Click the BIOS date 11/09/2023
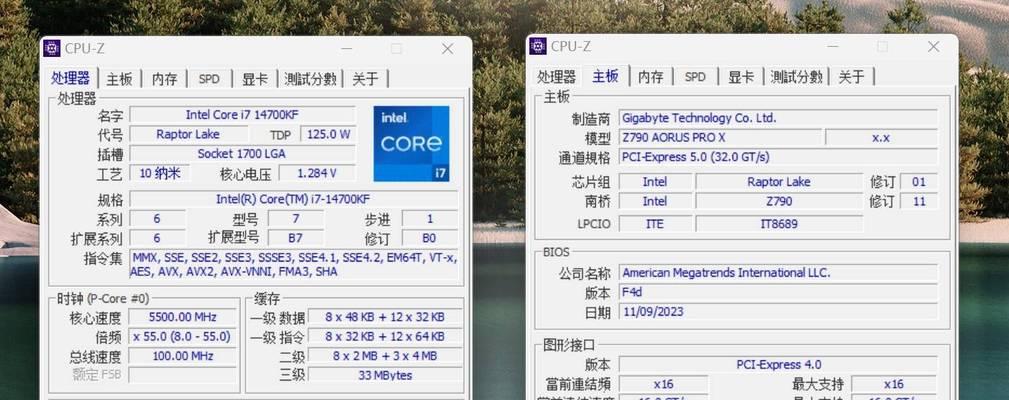Image resolution: width=1009 pixels, height=400 pixels. 778,312
